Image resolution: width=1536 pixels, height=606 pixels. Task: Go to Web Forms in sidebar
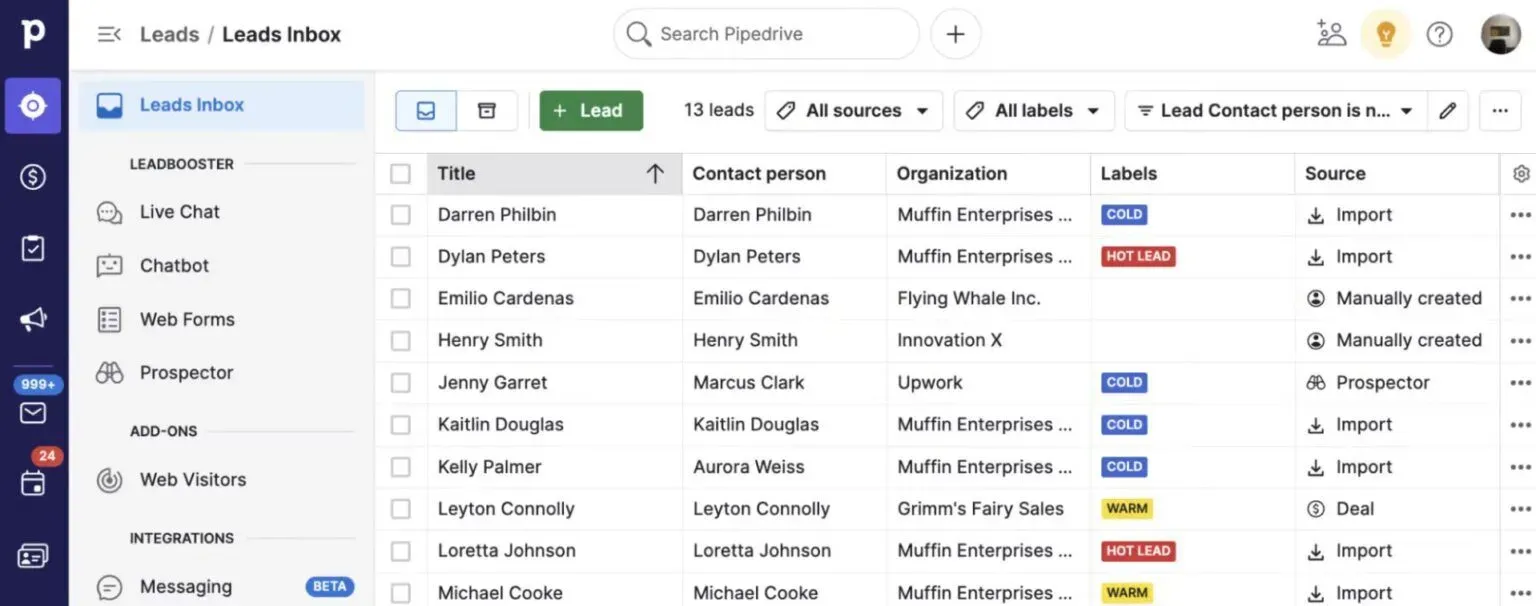pos(187,320)
